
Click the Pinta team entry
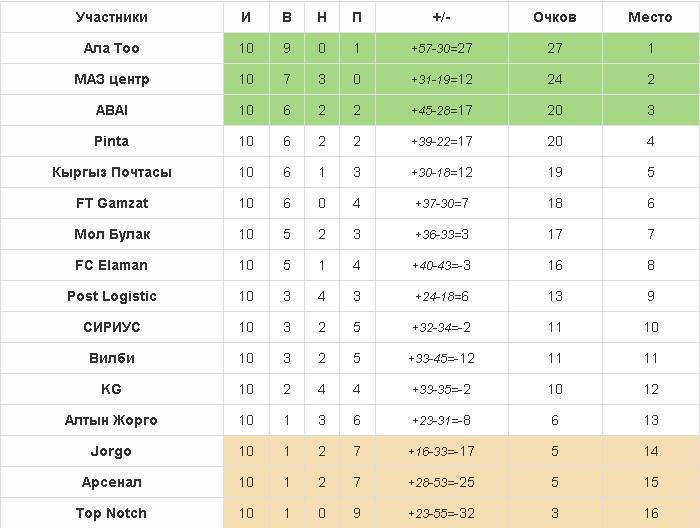pyautogui.click(x=111, y=141)
